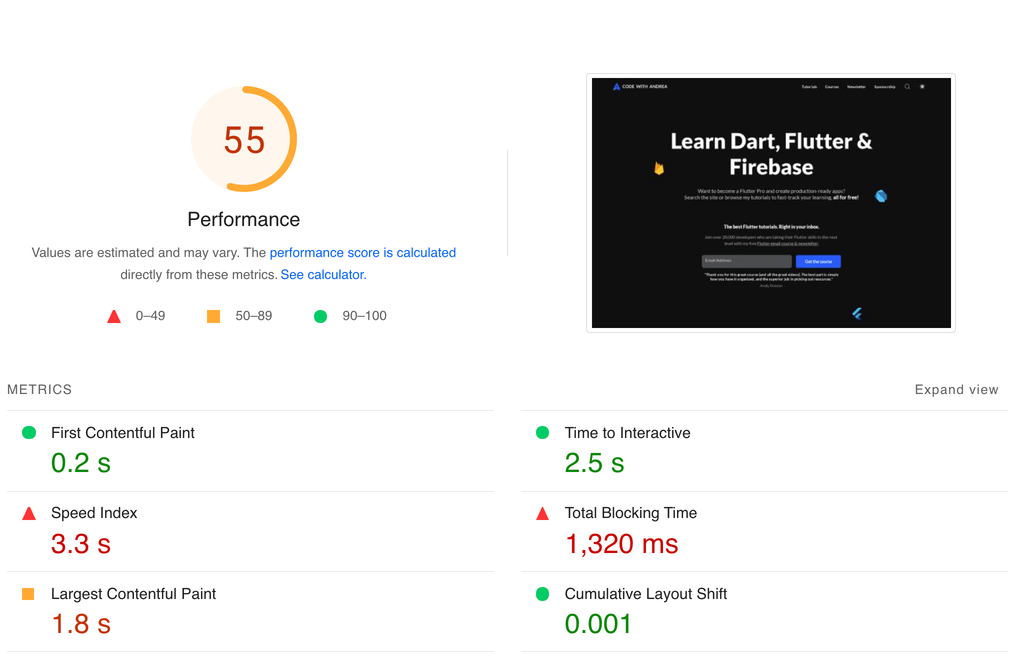Viewport: 1020px width, 657px height.
Task: Select the 0.001 value
Action: pos(598,624)
